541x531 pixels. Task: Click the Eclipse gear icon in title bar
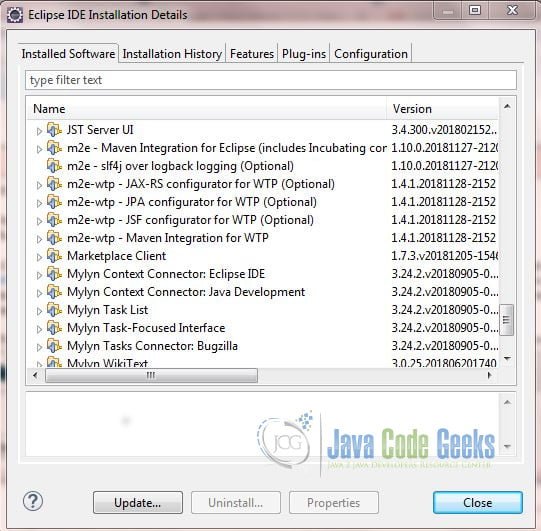15,15
